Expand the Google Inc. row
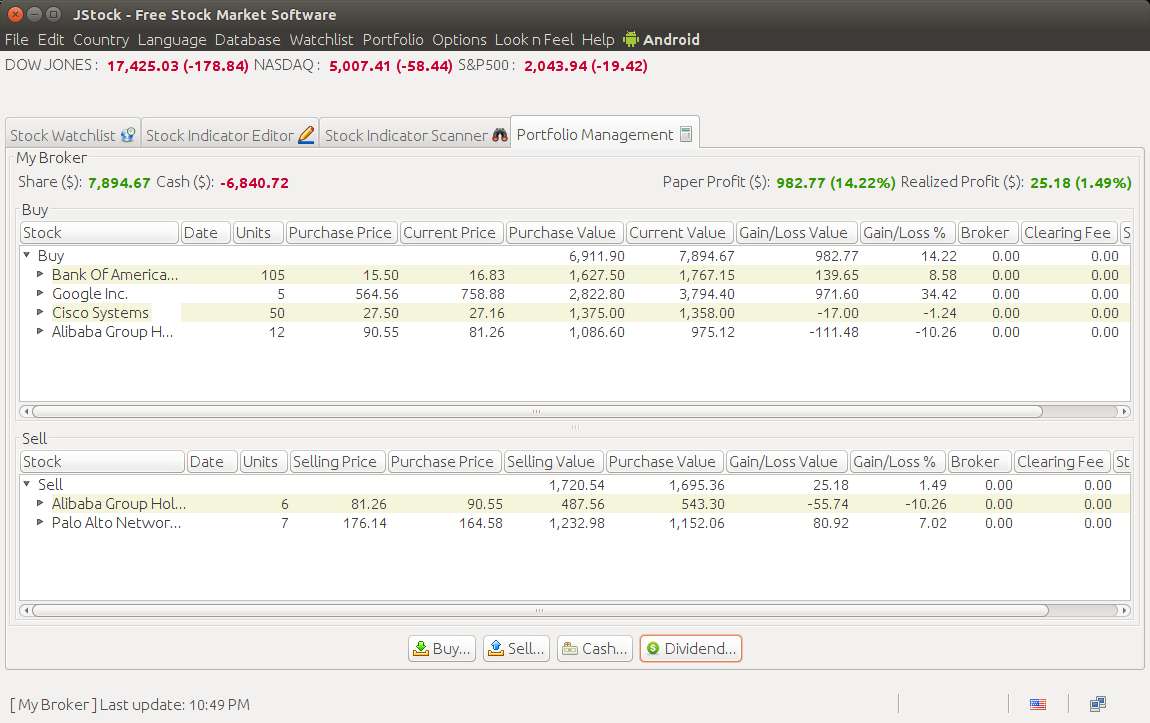The image size is (1150, 723). click(40, 293)
